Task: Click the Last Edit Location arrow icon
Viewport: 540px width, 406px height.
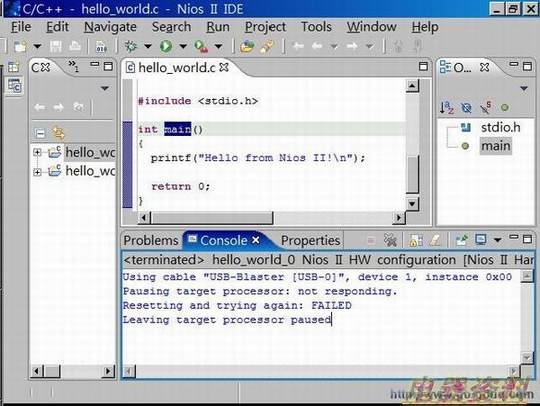Action: tap(298, 46)
